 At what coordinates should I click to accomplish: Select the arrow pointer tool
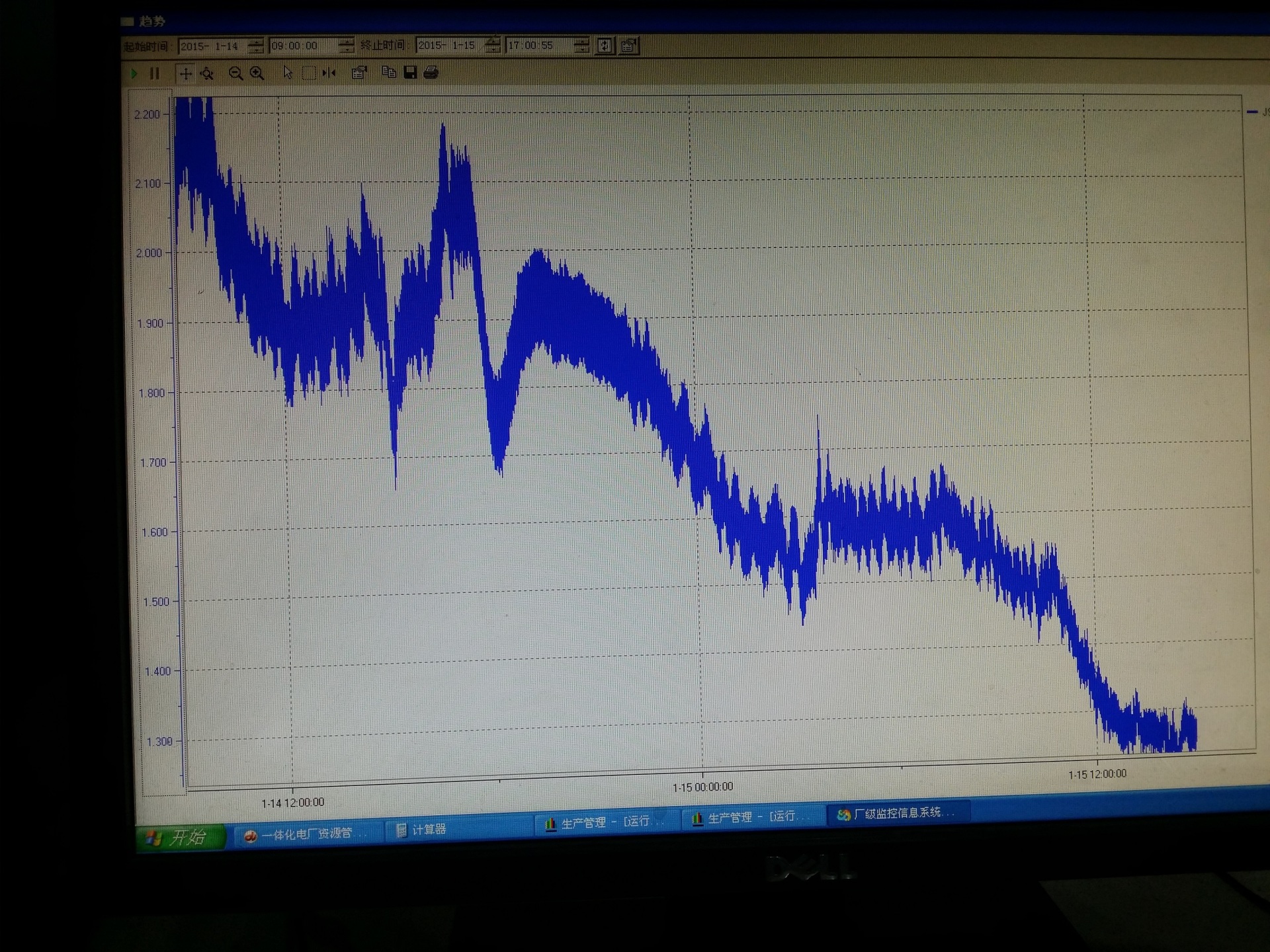tap(287, 73)
